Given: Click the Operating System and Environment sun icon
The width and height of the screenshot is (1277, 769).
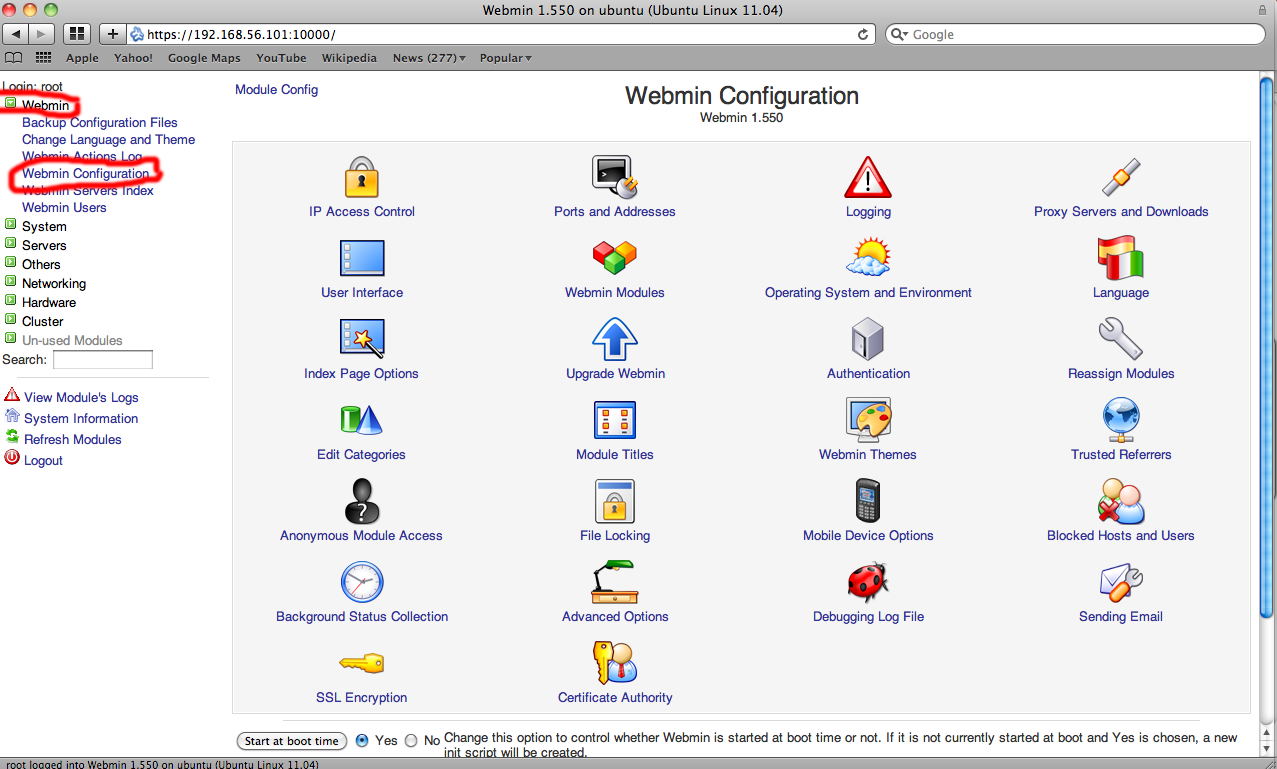Looking at the screenshot, I should 867,258.
